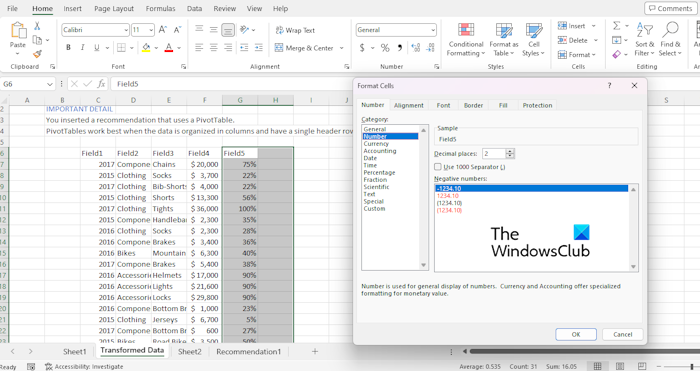Open Cell Styles gallery

(x=533, y=40)
